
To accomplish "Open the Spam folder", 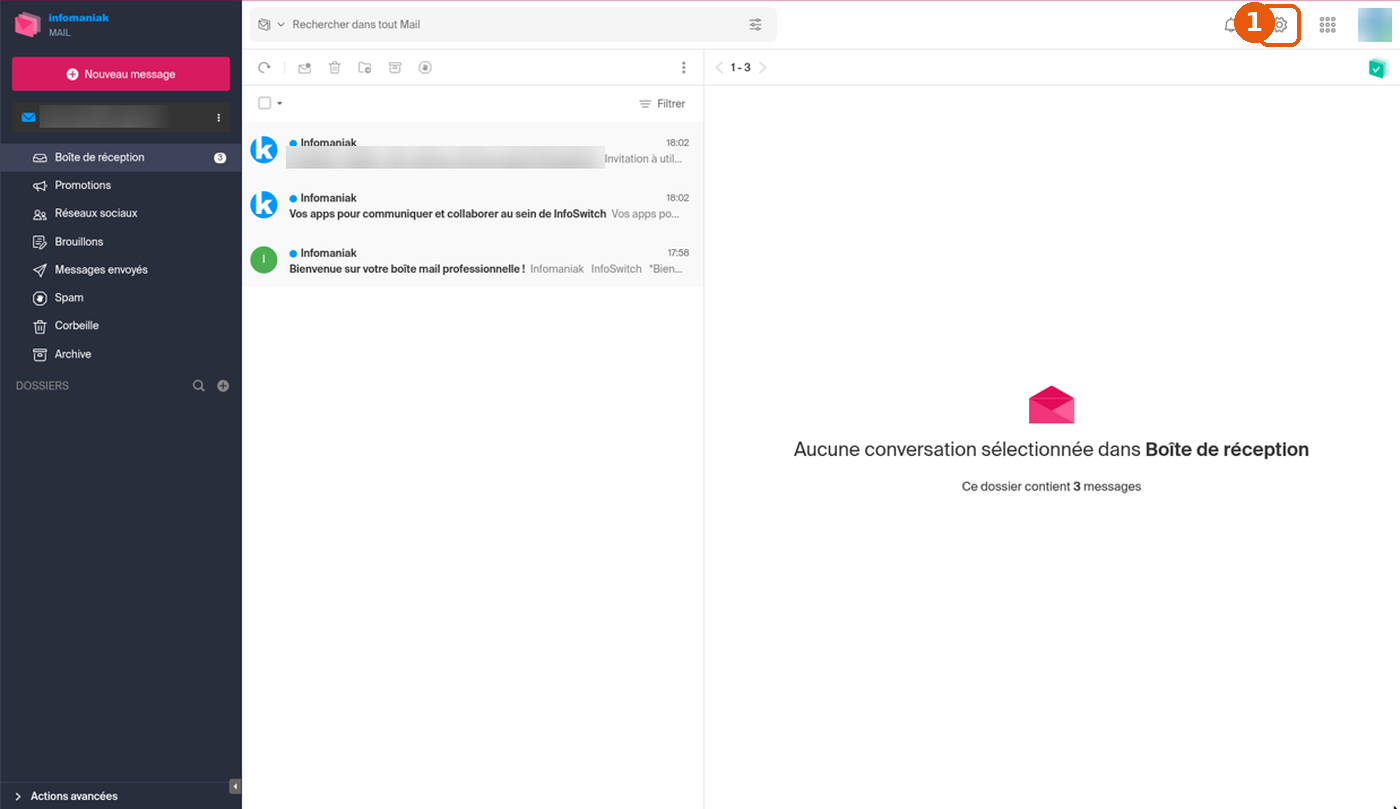I will tap(120, 298).
